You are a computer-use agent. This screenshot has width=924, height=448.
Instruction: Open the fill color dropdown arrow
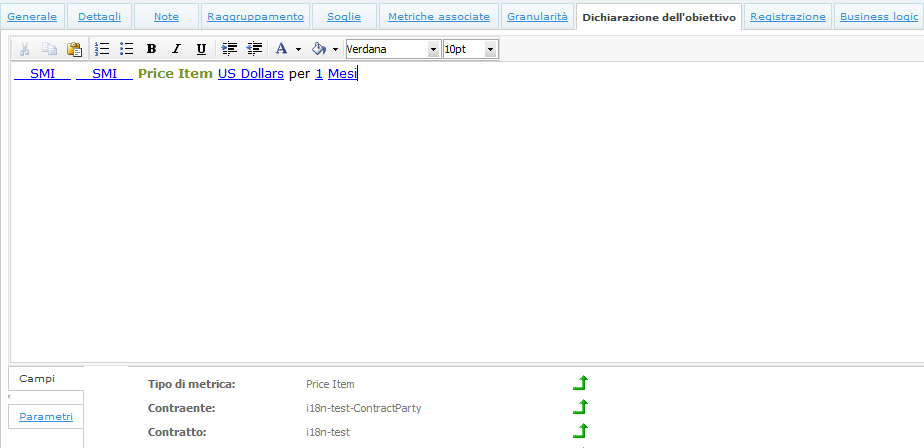[x=335, y=50]
